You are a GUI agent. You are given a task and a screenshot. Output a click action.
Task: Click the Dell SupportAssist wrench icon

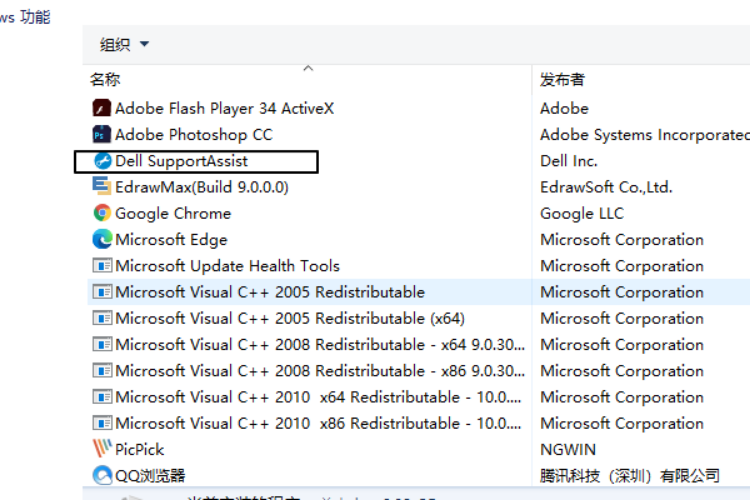pyautogui.click(x=101, y=161)
